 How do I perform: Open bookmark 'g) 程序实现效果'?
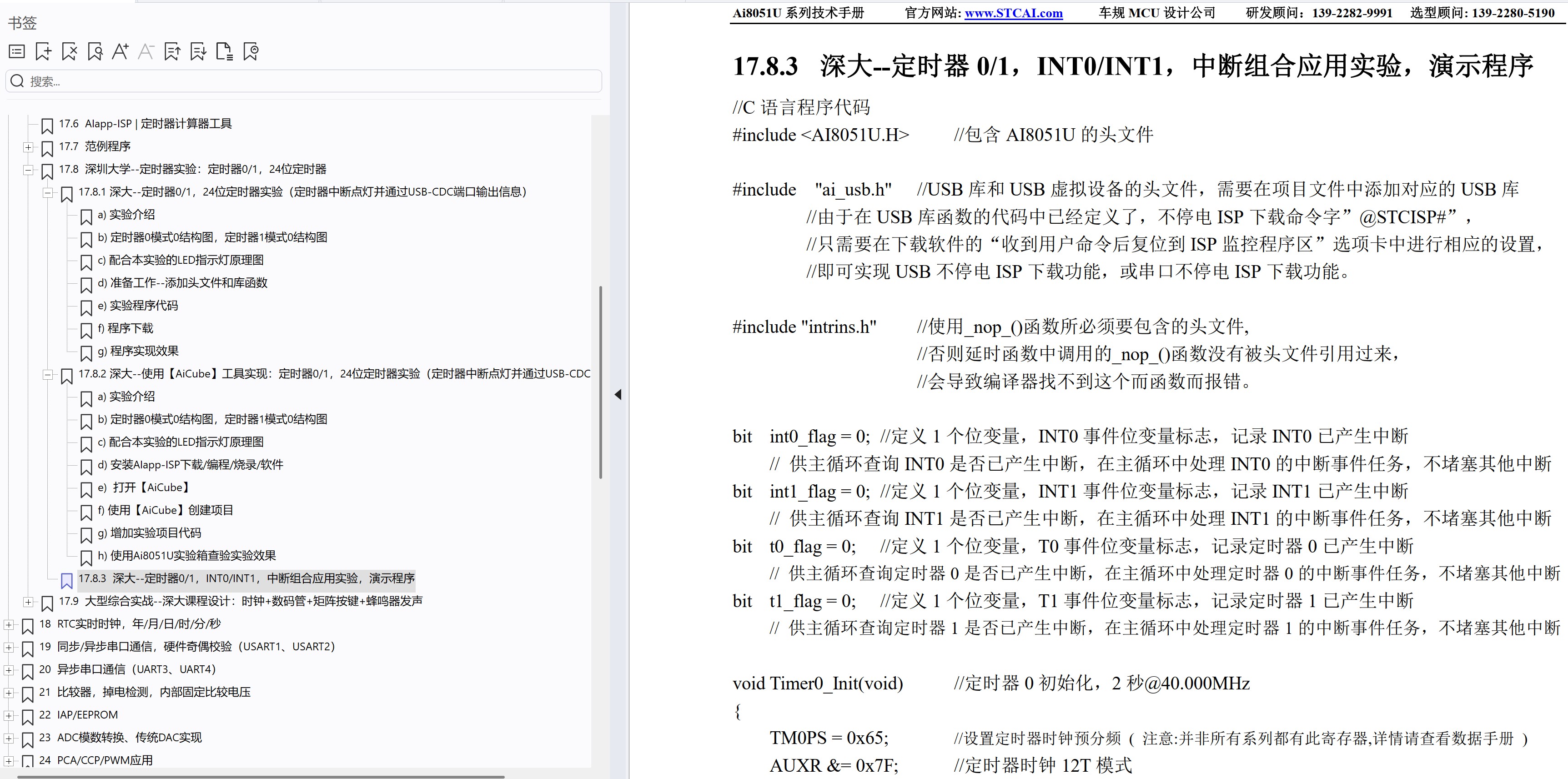[138, 351]
